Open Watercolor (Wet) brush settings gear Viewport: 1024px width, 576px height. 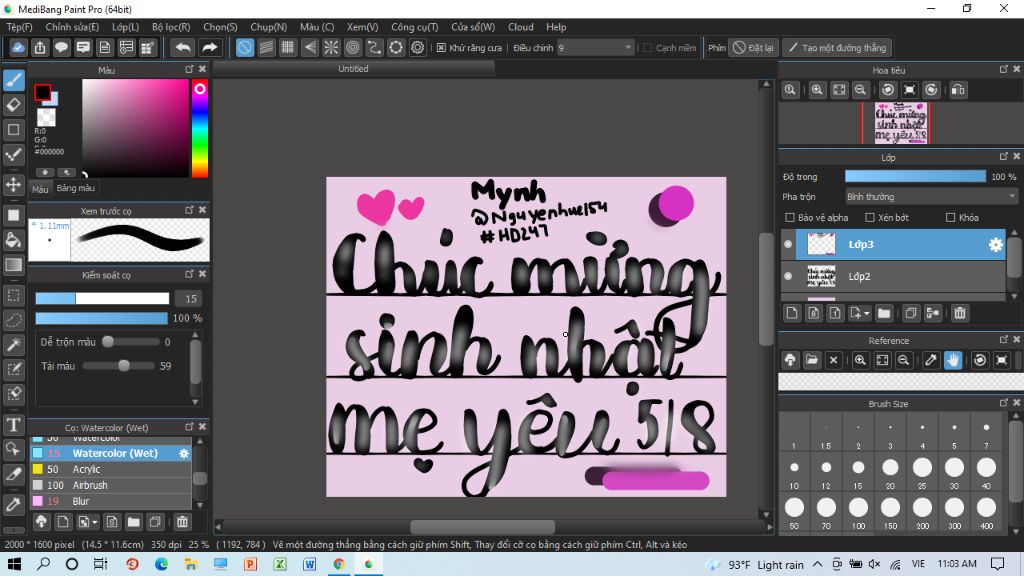184,453
